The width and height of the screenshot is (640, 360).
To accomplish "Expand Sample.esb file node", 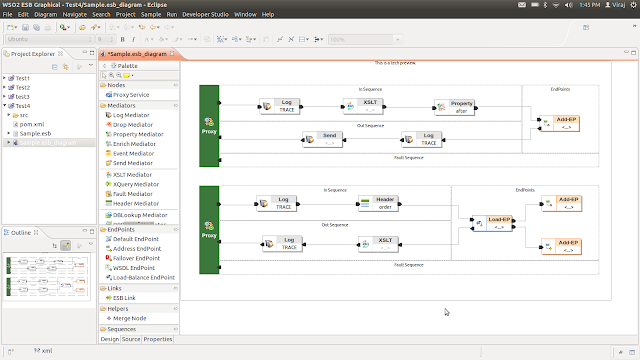I will pos(9,133).
